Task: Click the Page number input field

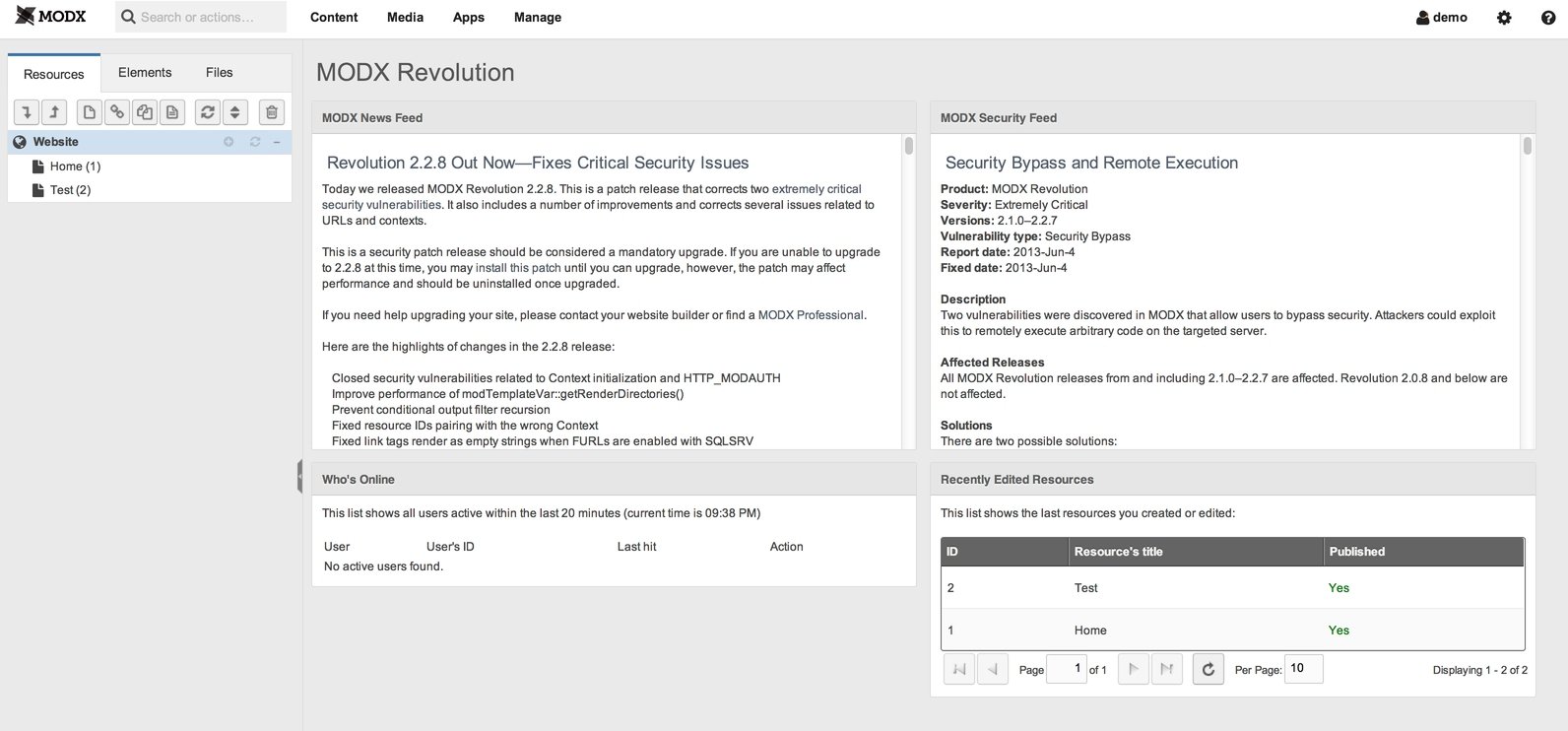Action: pyautogui.click(x=1066, y=669)
